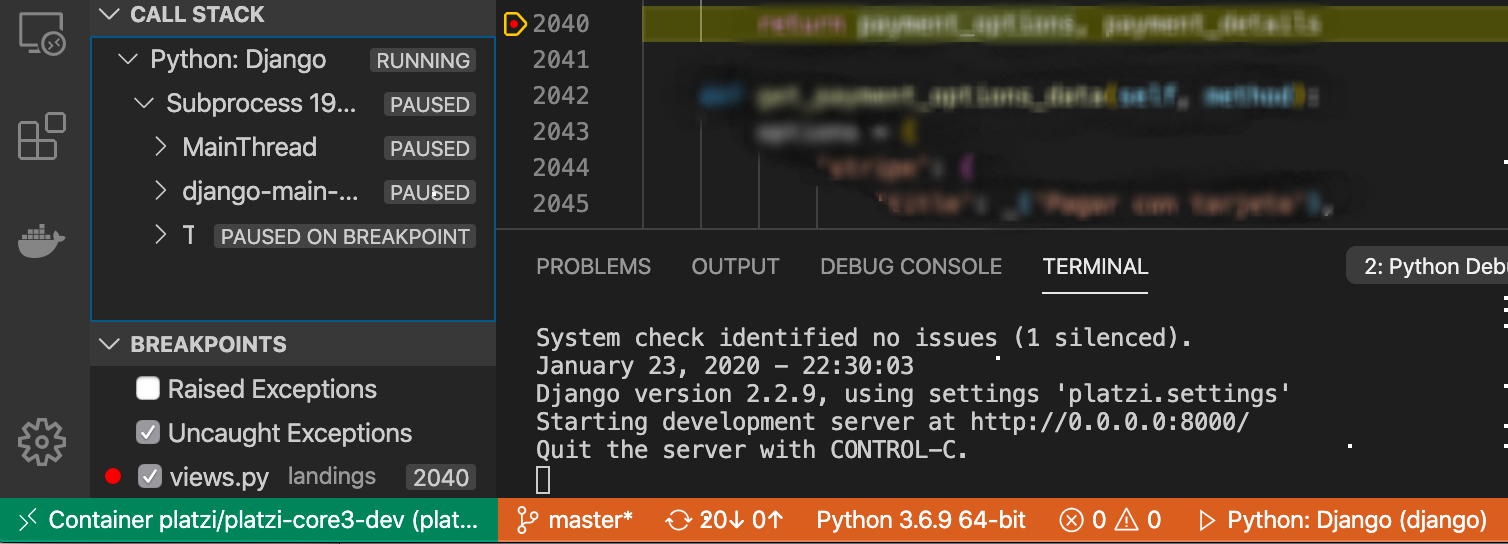The image size is (1508, 544).
Task: Click the PAUSED ON BREAKPOINT badge
Action: point(345,237)
